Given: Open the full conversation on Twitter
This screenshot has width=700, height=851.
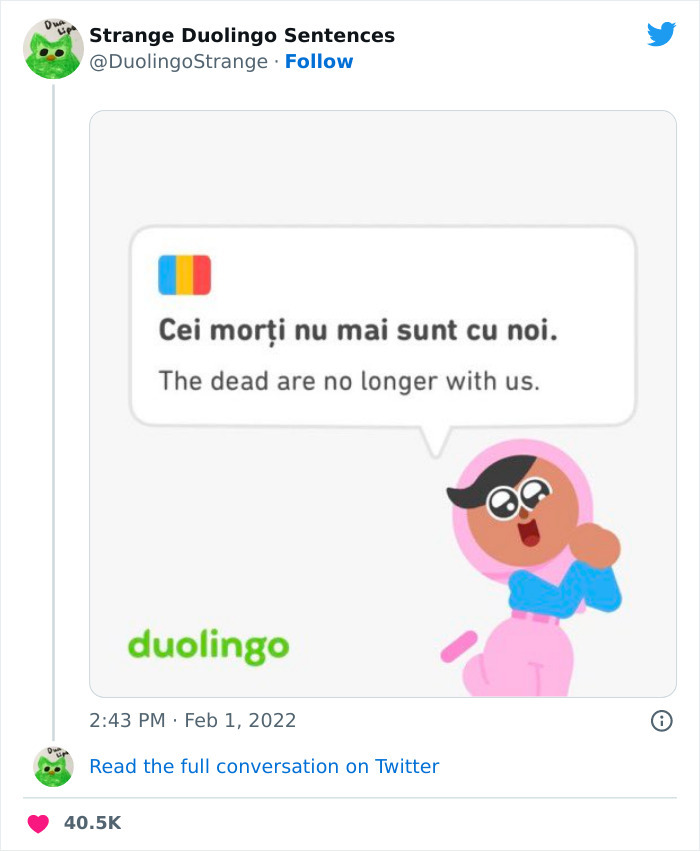Looking at the screenshot, I should (265, 766).
